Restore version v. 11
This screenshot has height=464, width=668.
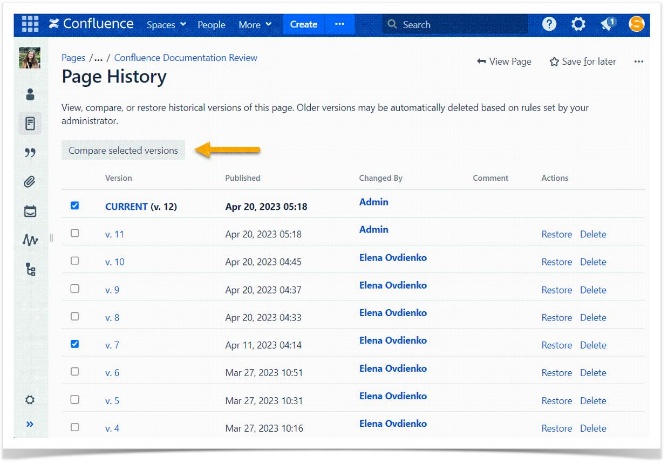pos(556,234)
